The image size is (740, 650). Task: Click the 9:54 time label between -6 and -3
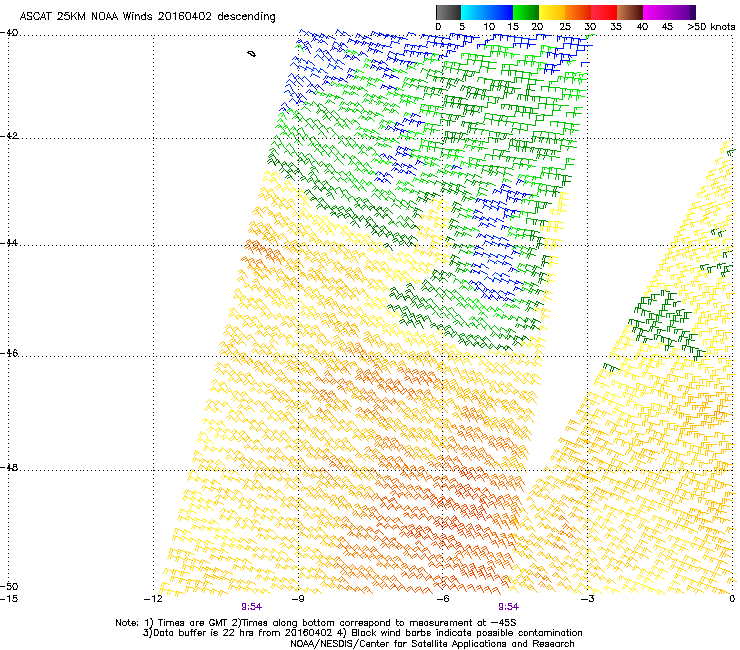pos(508,607)
